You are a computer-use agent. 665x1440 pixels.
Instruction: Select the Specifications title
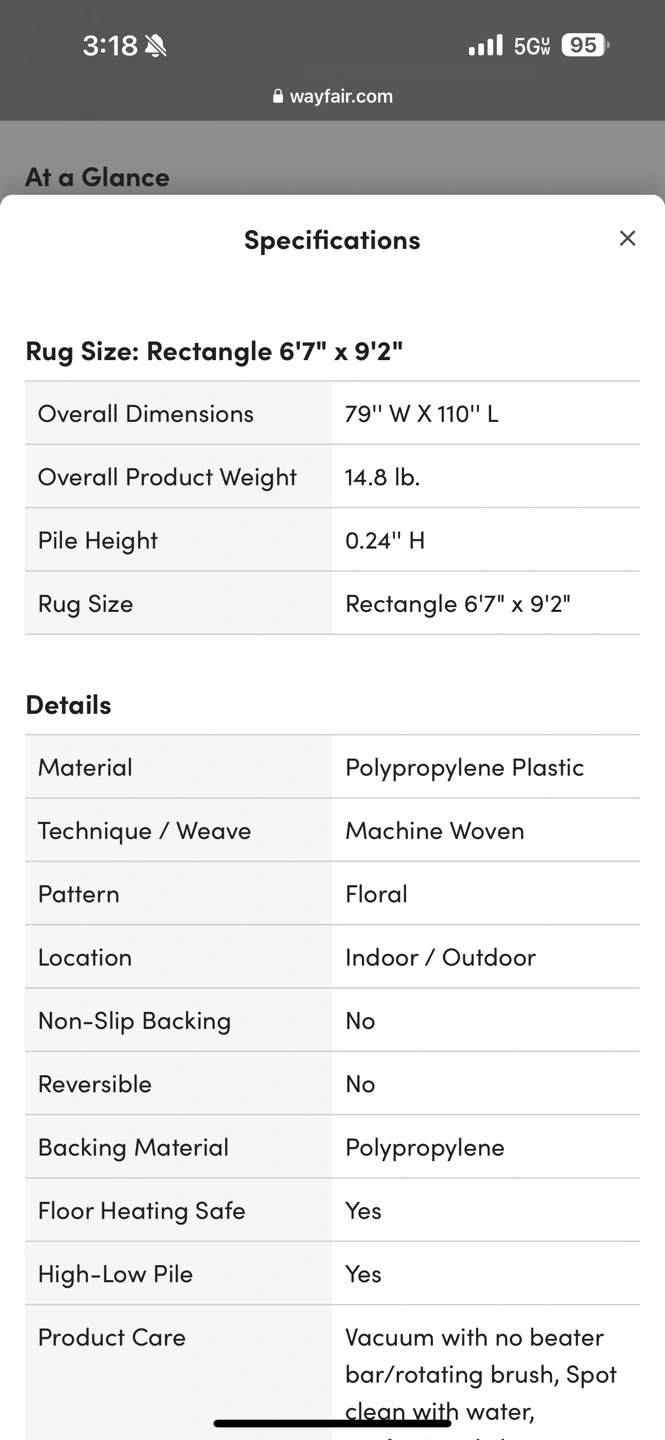pyautogui.click(x=332, y=240)
